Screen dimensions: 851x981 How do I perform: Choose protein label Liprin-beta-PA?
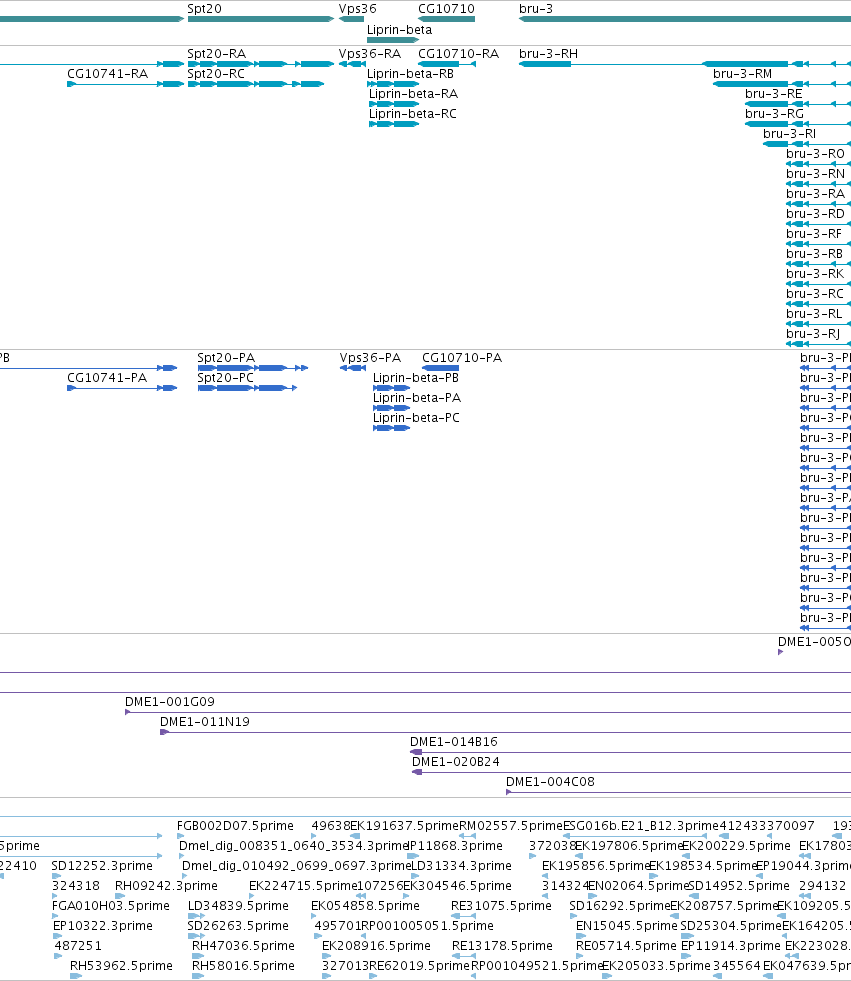tap(417, 398)
